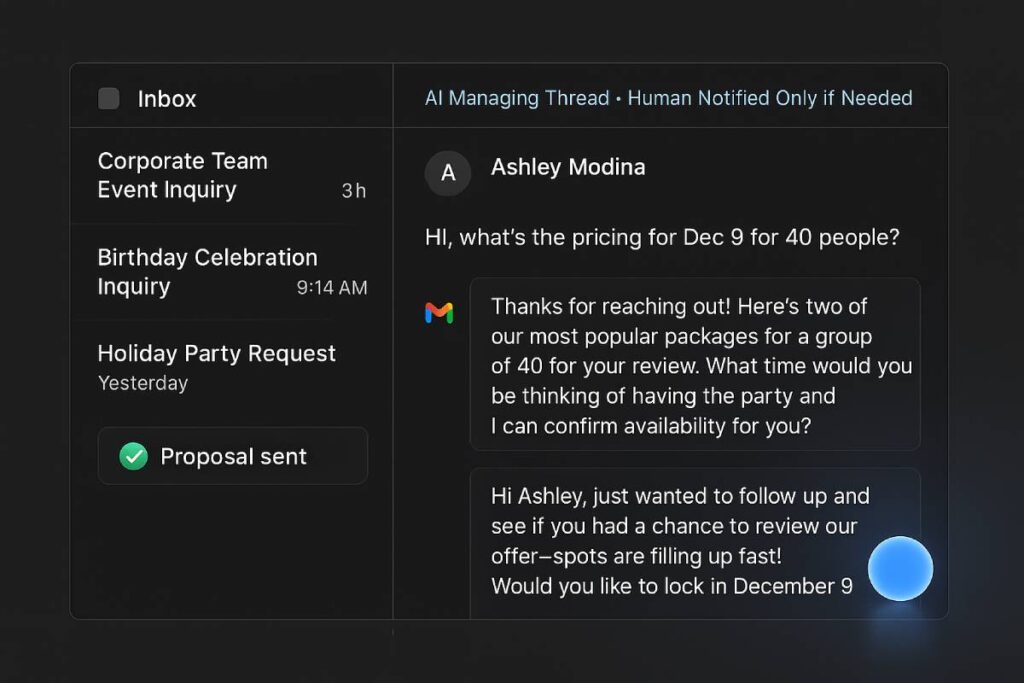Select the Holiday Party Request thread

216,354
